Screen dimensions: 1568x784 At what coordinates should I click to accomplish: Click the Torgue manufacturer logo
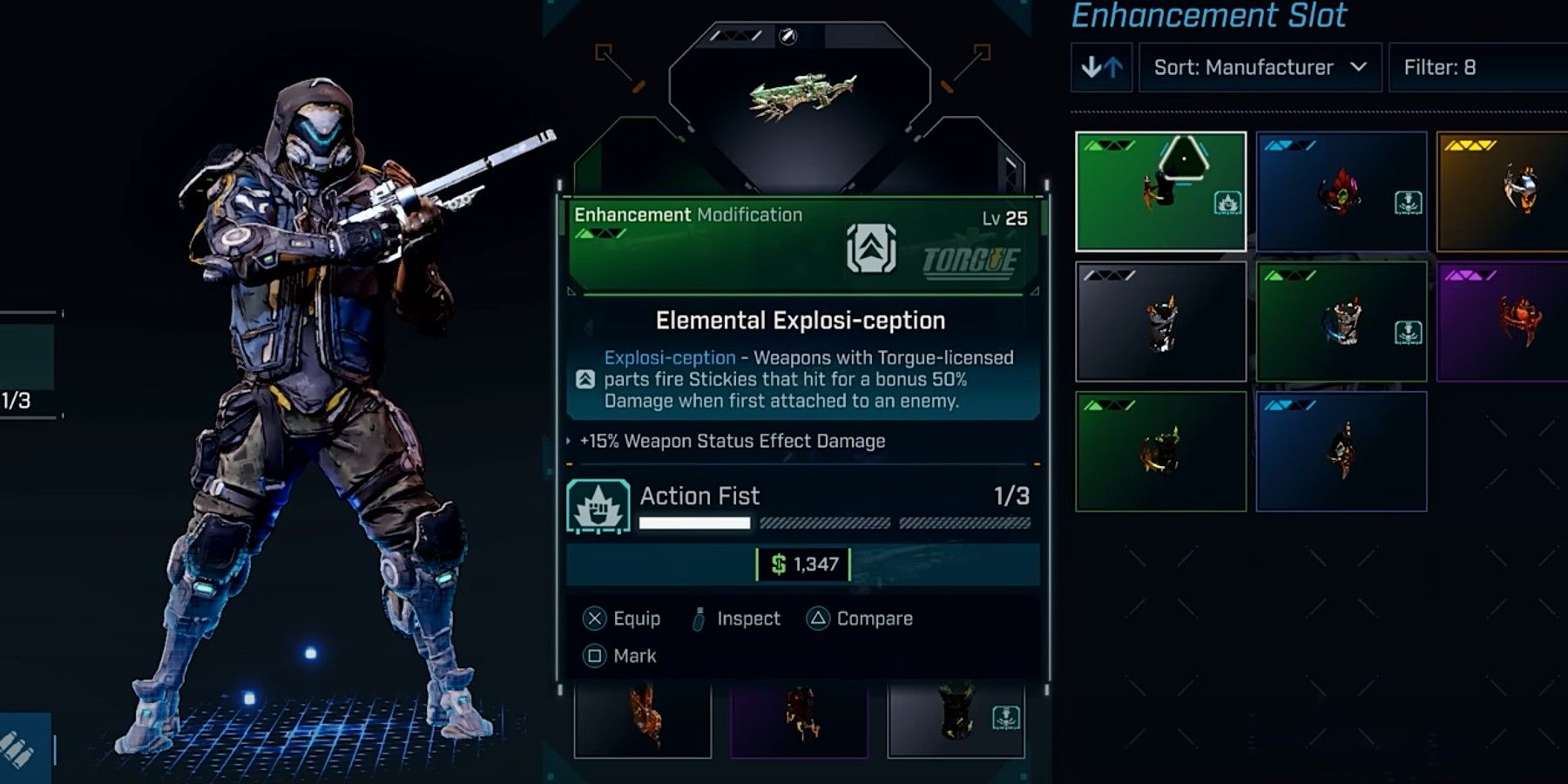970,261
